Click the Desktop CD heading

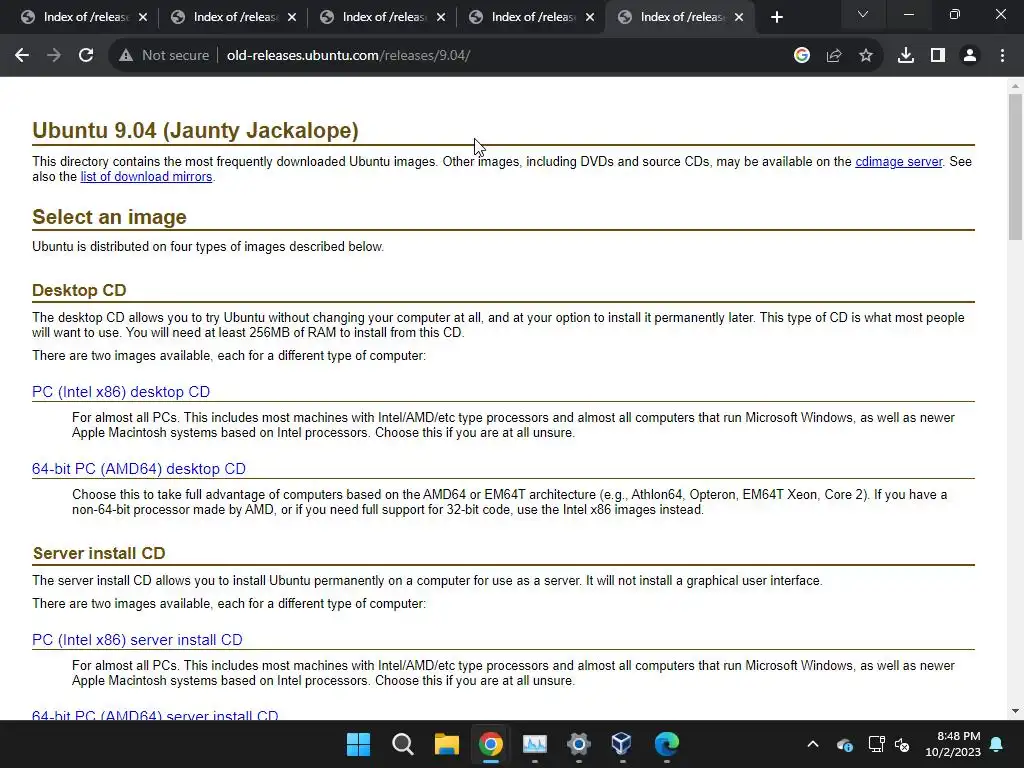click(79, 290)
